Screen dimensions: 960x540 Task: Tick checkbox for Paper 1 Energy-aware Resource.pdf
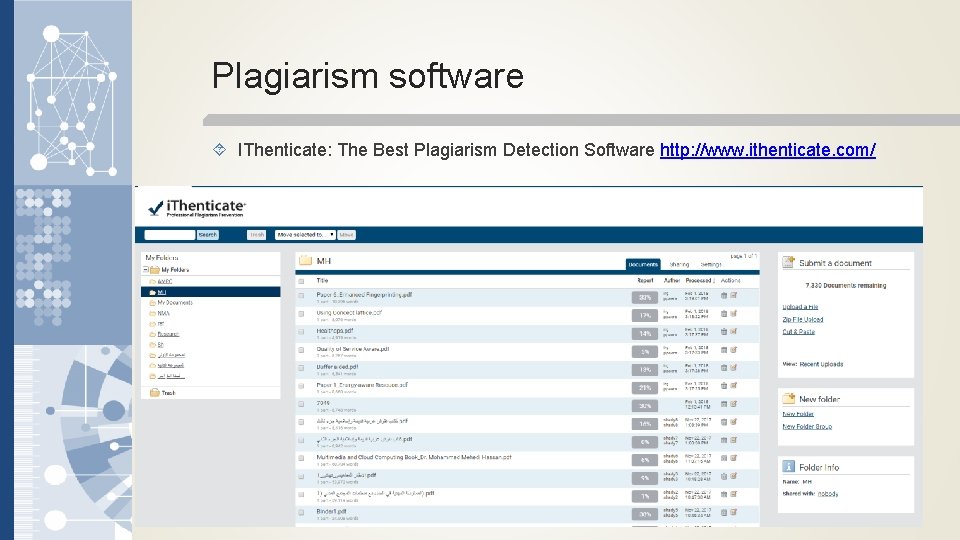(x=301, y=386)
